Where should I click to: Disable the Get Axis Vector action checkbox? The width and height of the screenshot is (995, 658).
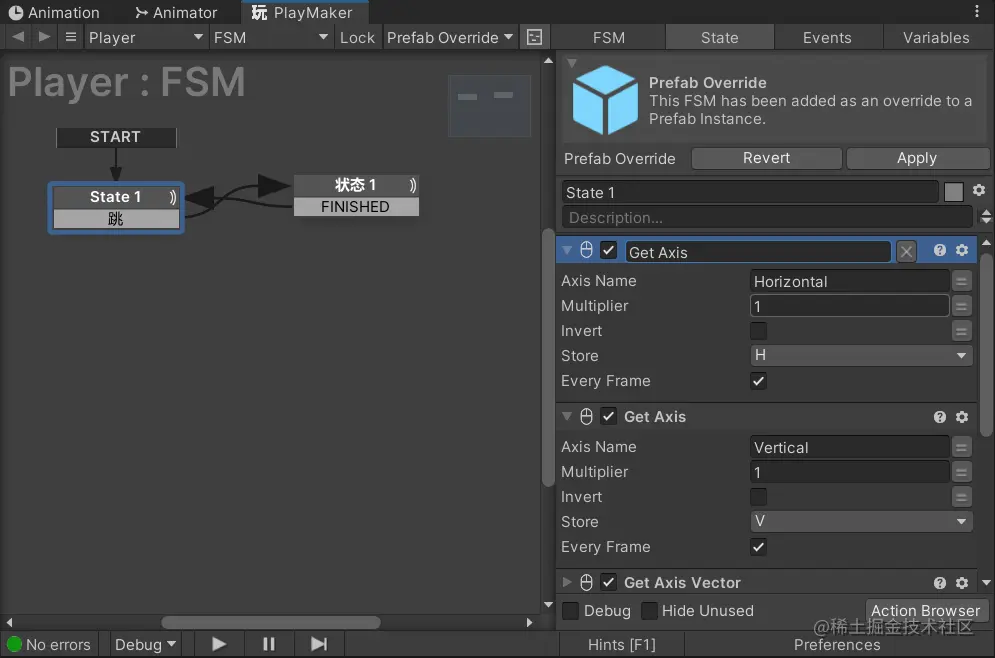[x=609, y=582]
